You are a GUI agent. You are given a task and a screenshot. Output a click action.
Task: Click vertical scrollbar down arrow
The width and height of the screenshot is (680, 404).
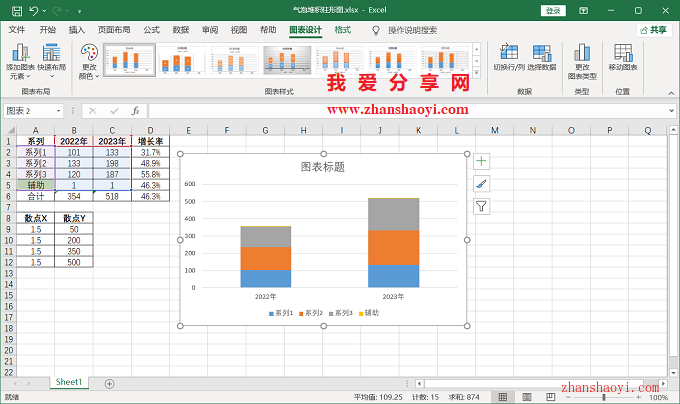673,373
